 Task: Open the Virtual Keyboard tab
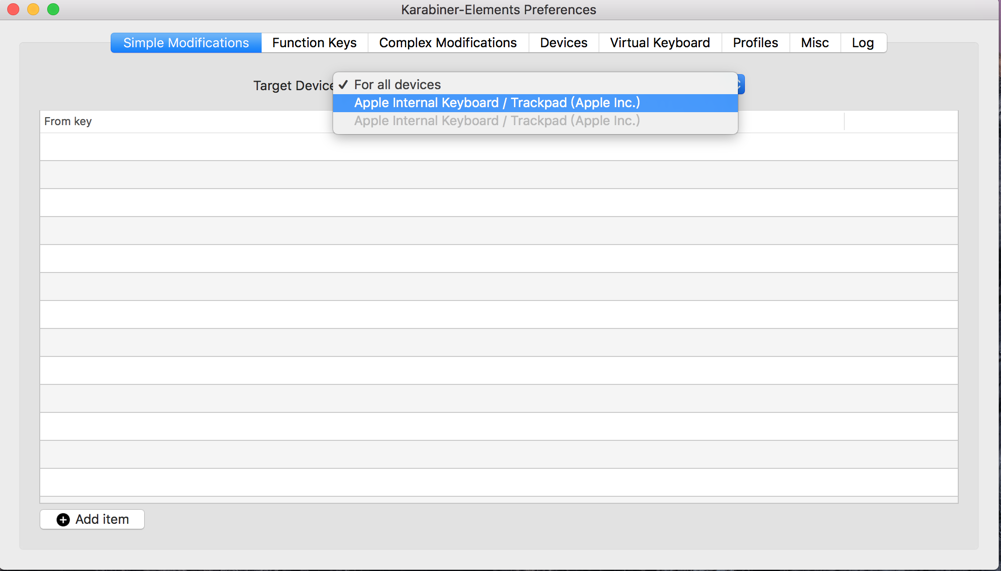[x=659, y=43]
